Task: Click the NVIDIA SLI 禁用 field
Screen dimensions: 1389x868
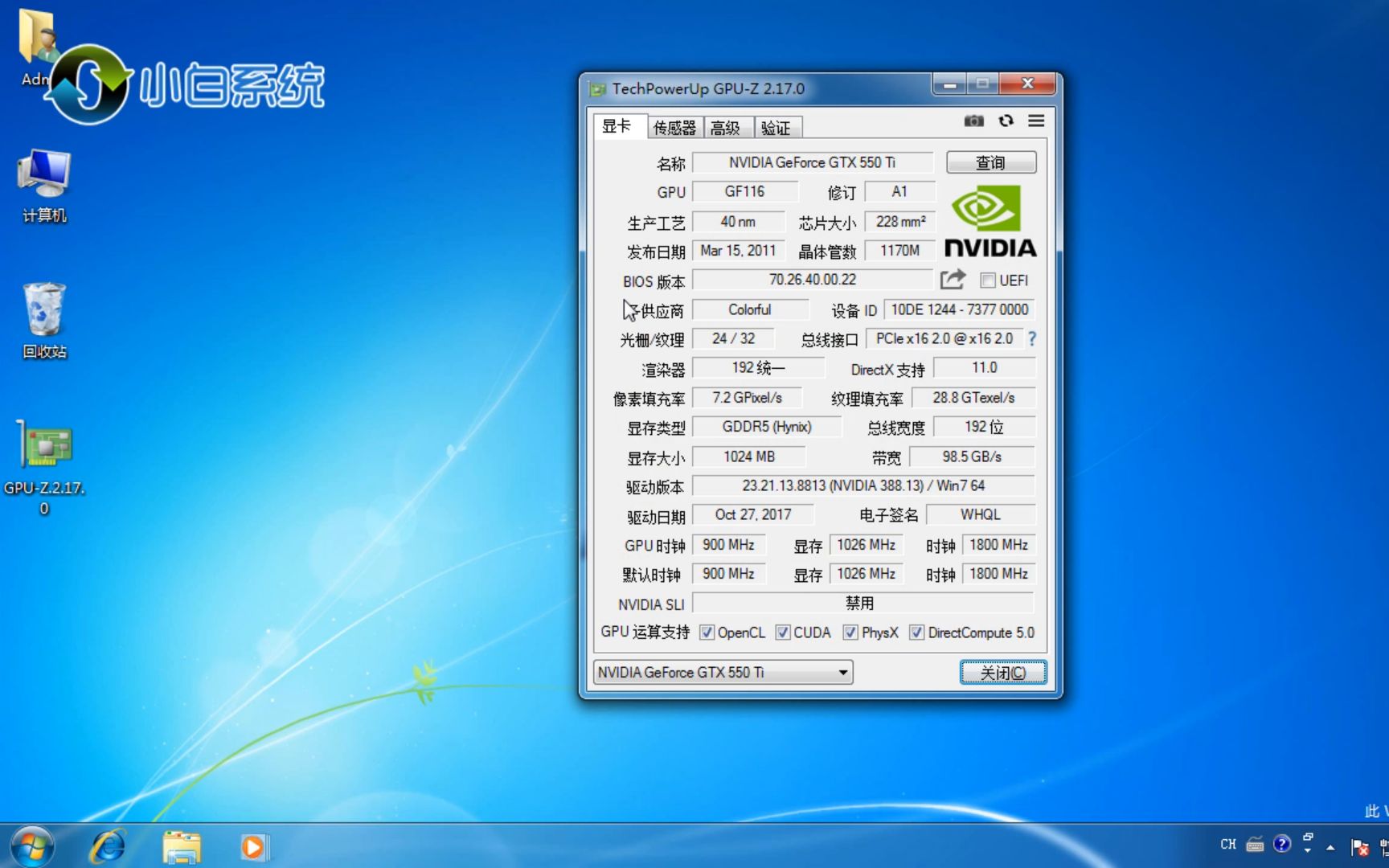Action: [x=863, y=603]
